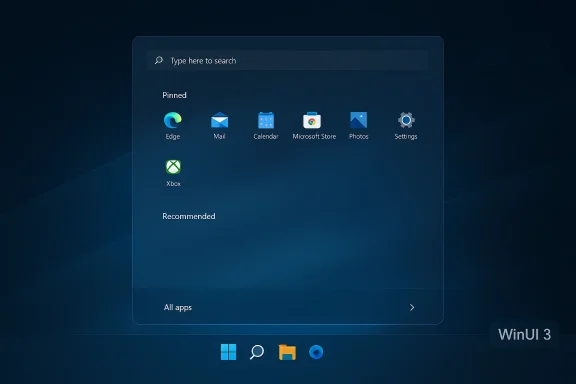Click the Pinned section heading
This screenshot has width=576, height=384.
point(174,95)
